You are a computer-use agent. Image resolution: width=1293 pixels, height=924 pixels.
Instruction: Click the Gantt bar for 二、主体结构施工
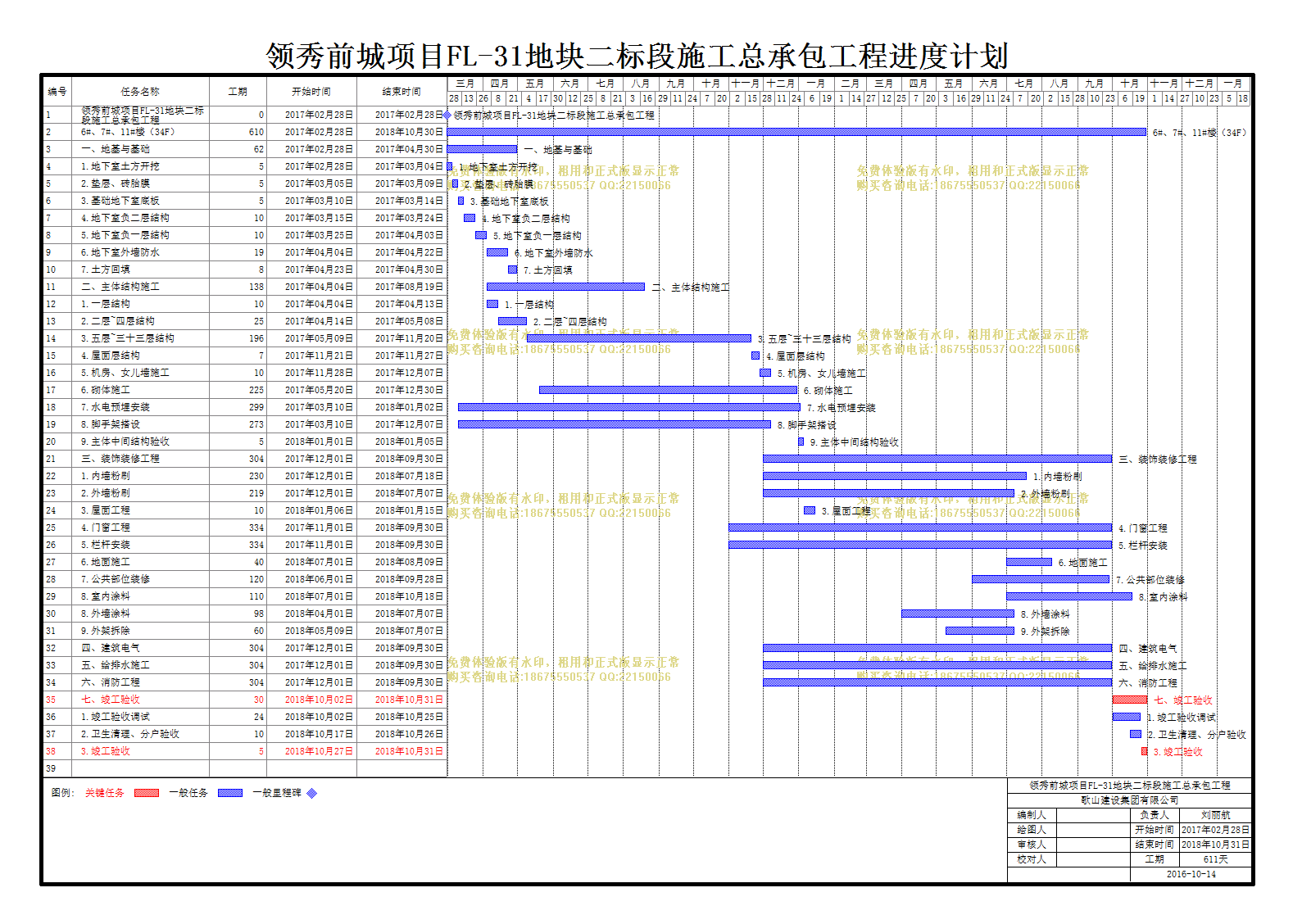pos(565,287)
